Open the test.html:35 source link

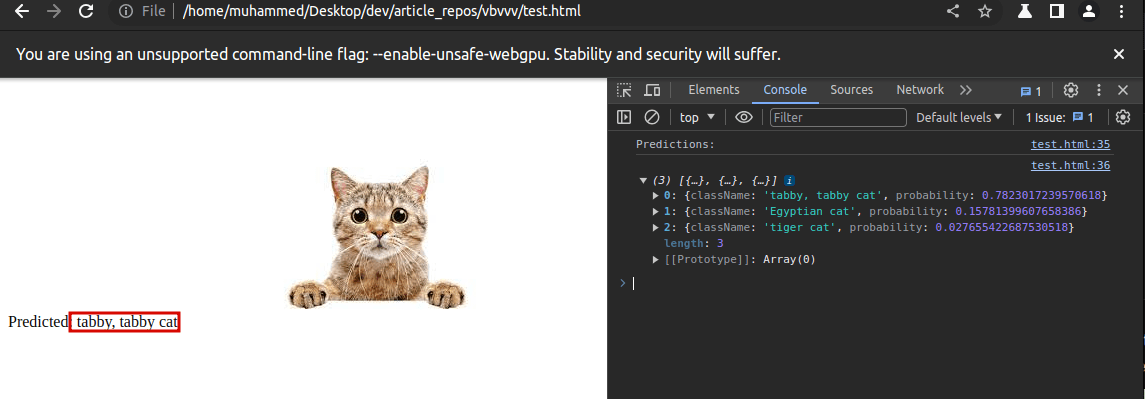1070,145
